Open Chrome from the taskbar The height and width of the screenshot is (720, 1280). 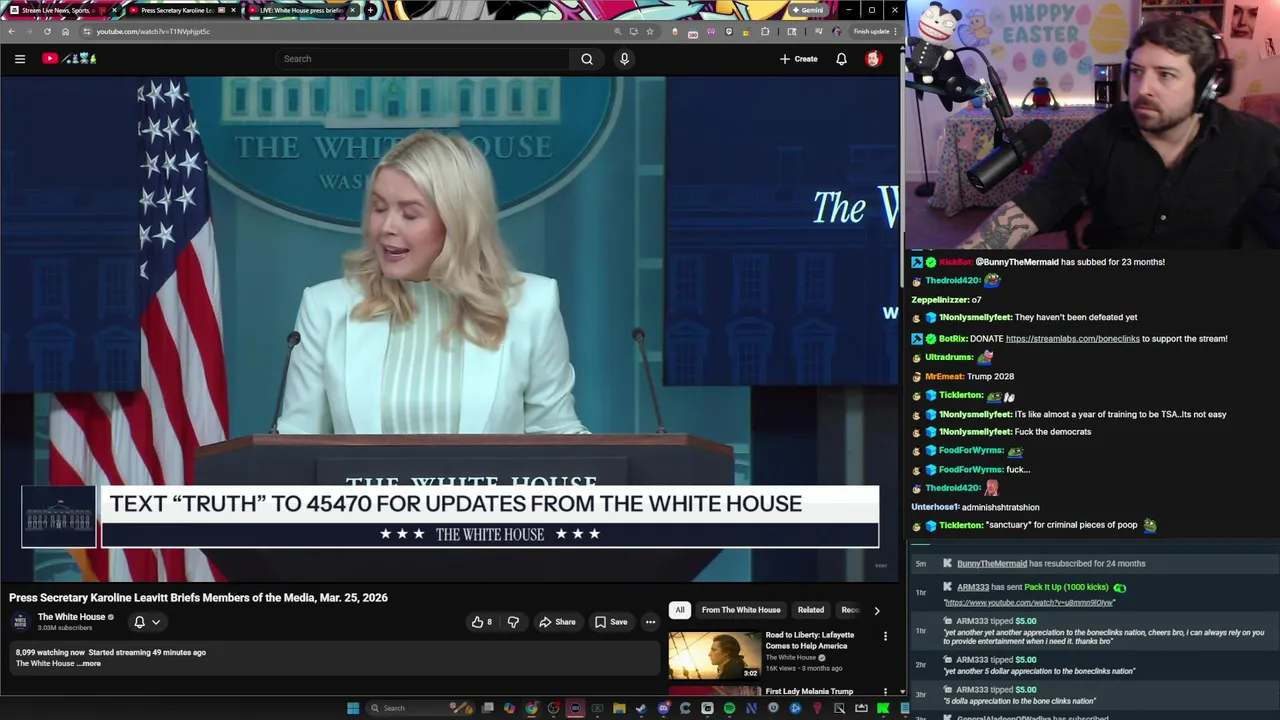531,708
